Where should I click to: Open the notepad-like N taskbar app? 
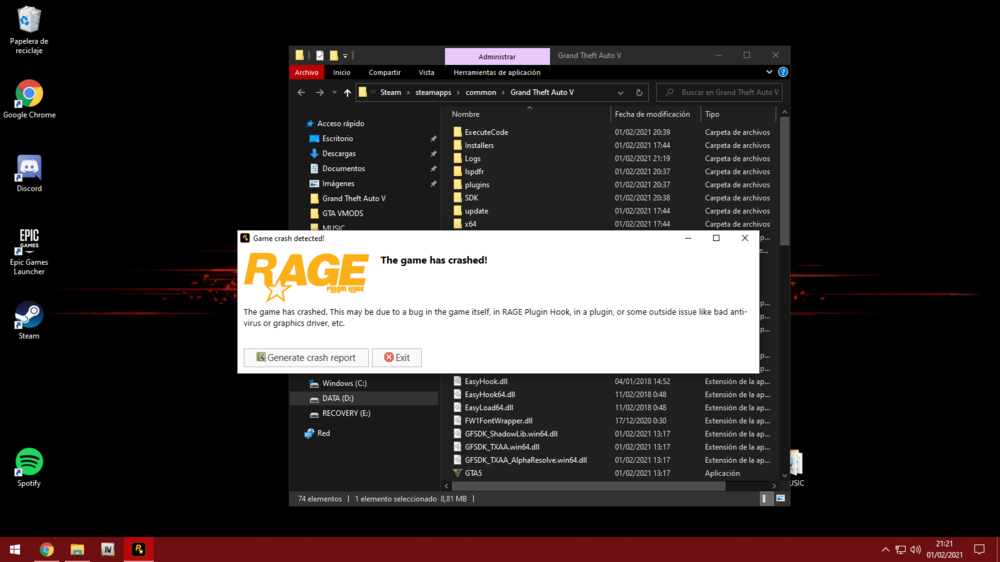(x=108, y=549)
